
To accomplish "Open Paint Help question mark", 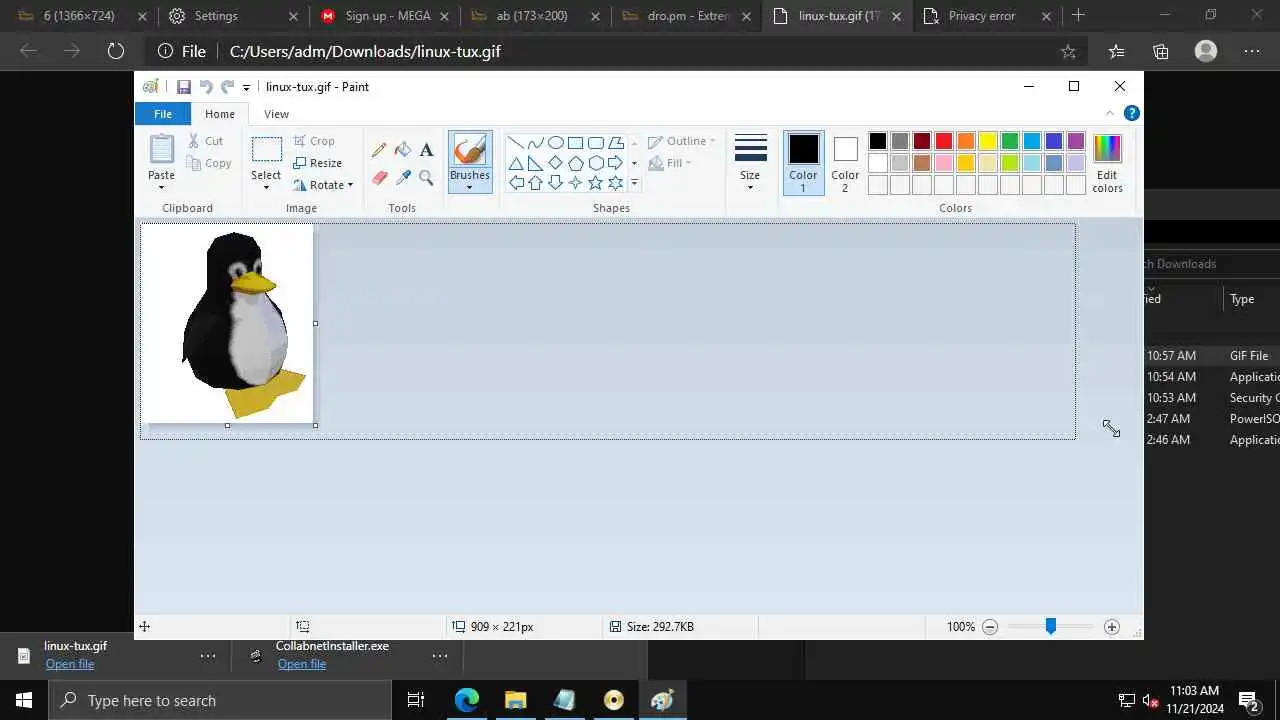I will click(1131, 113).
